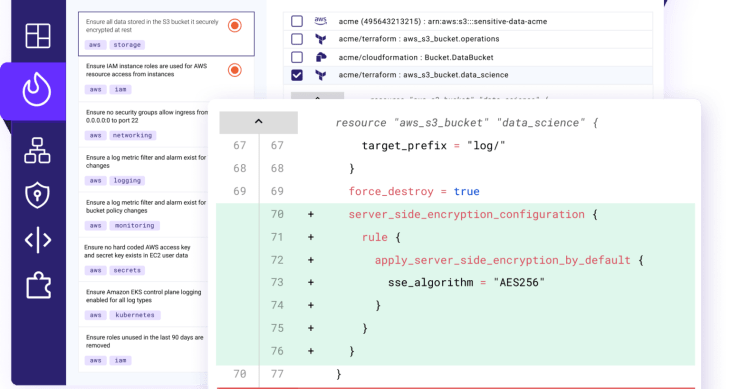
Task: Open the shield security icon in sidebar
Action: tap(37, 195)
